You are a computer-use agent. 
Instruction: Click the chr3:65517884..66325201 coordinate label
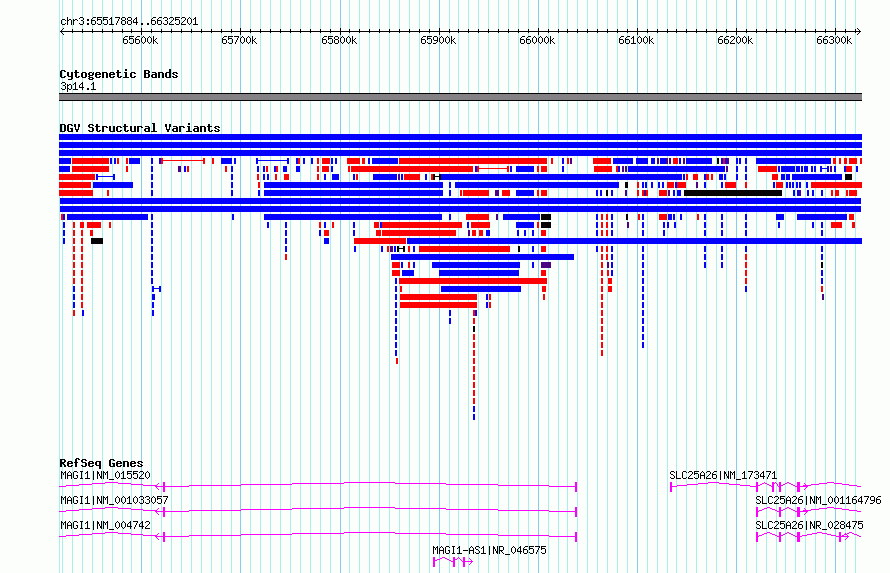pyautogui.click(x=129, y=22)
